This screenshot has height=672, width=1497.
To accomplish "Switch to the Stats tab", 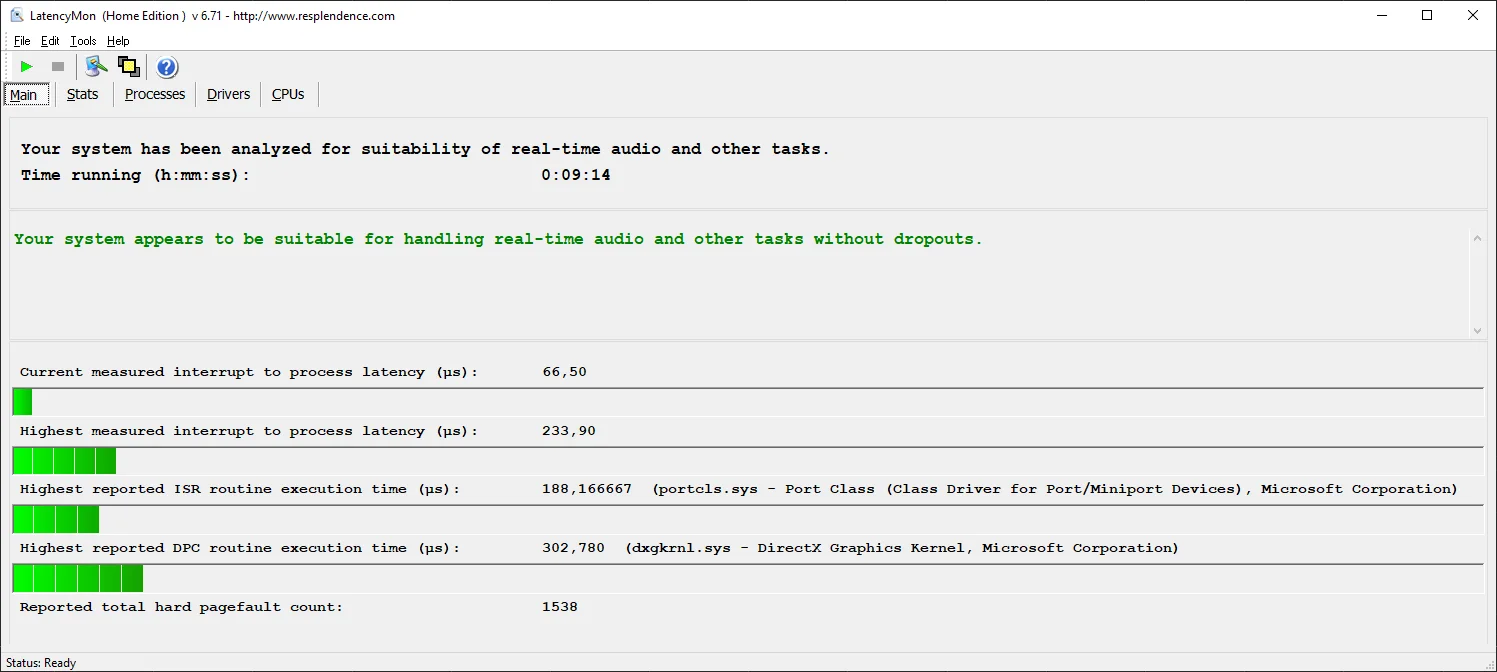I will click(x=83, y=94).
